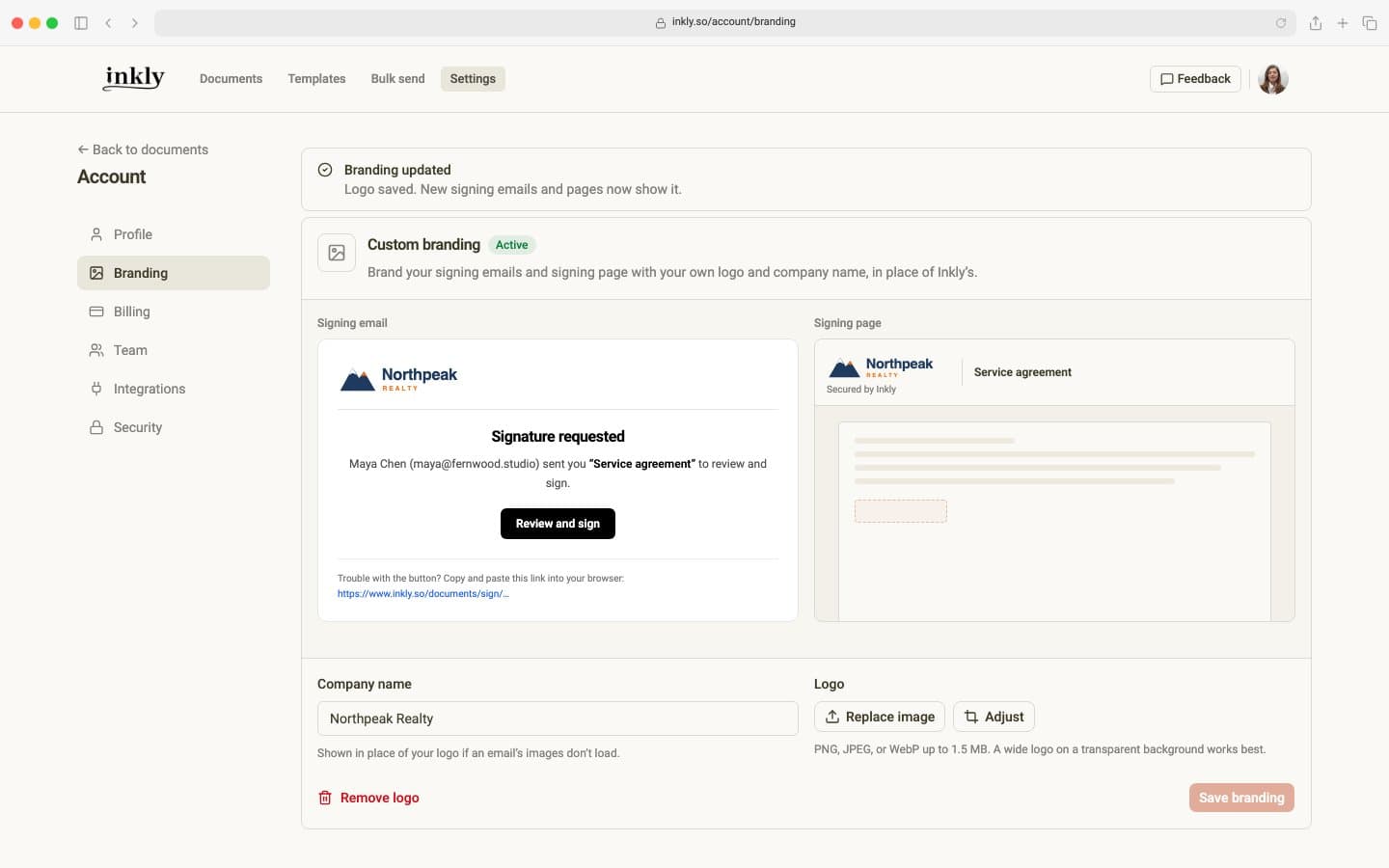The image size is (1389, 868).
Task: Click the Service agreement title text
Action: 1022,372
